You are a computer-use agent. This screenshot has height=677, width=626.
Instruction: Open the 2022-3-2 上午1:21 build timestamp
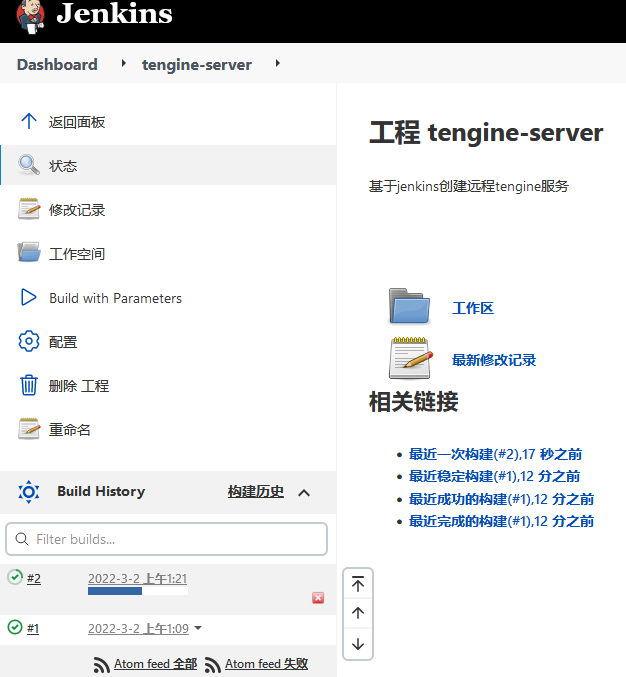pyautogui.click(x=137, y=579)
